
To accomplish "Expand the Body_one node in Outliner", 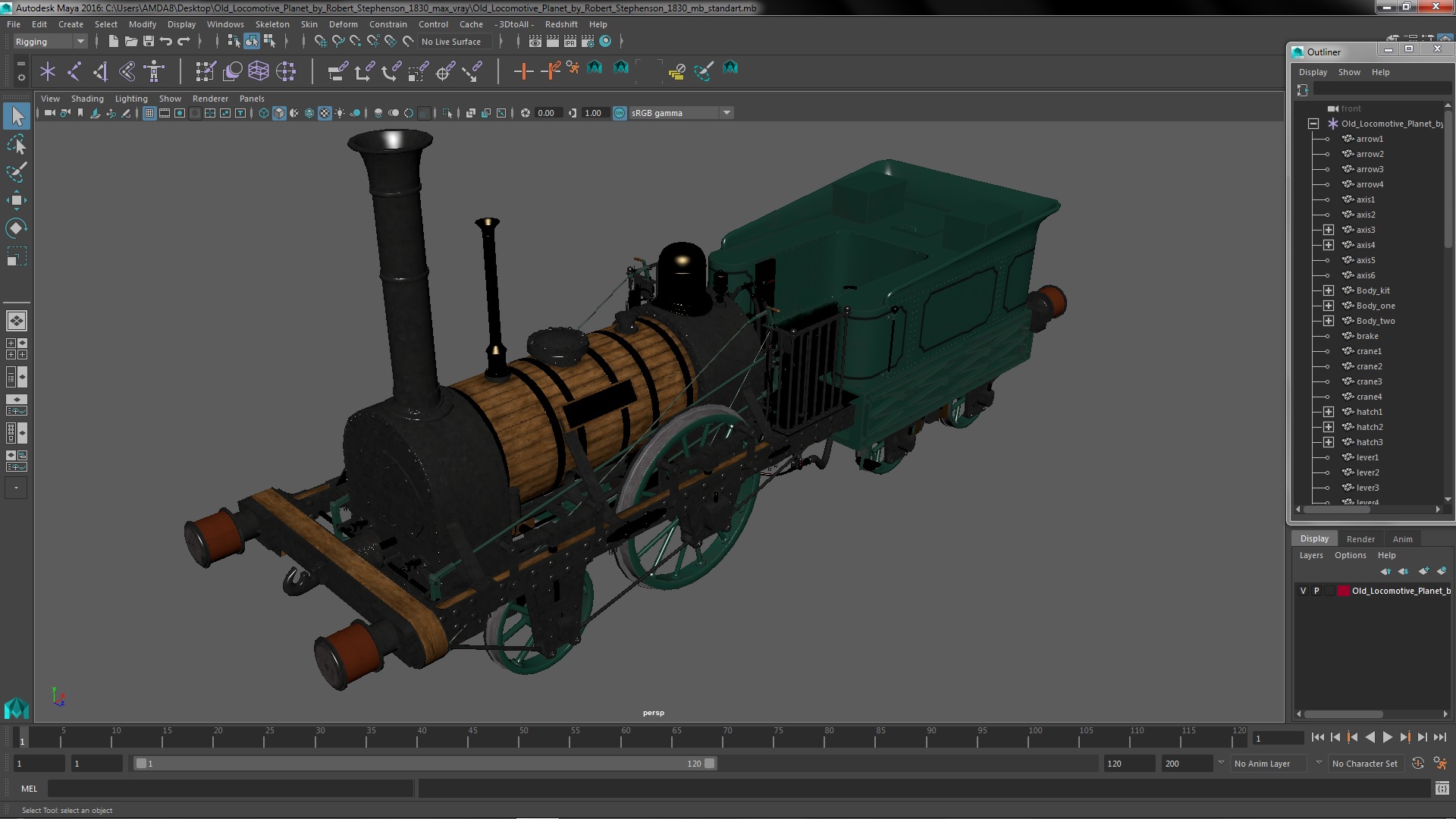I will (x=1329, y=306).
